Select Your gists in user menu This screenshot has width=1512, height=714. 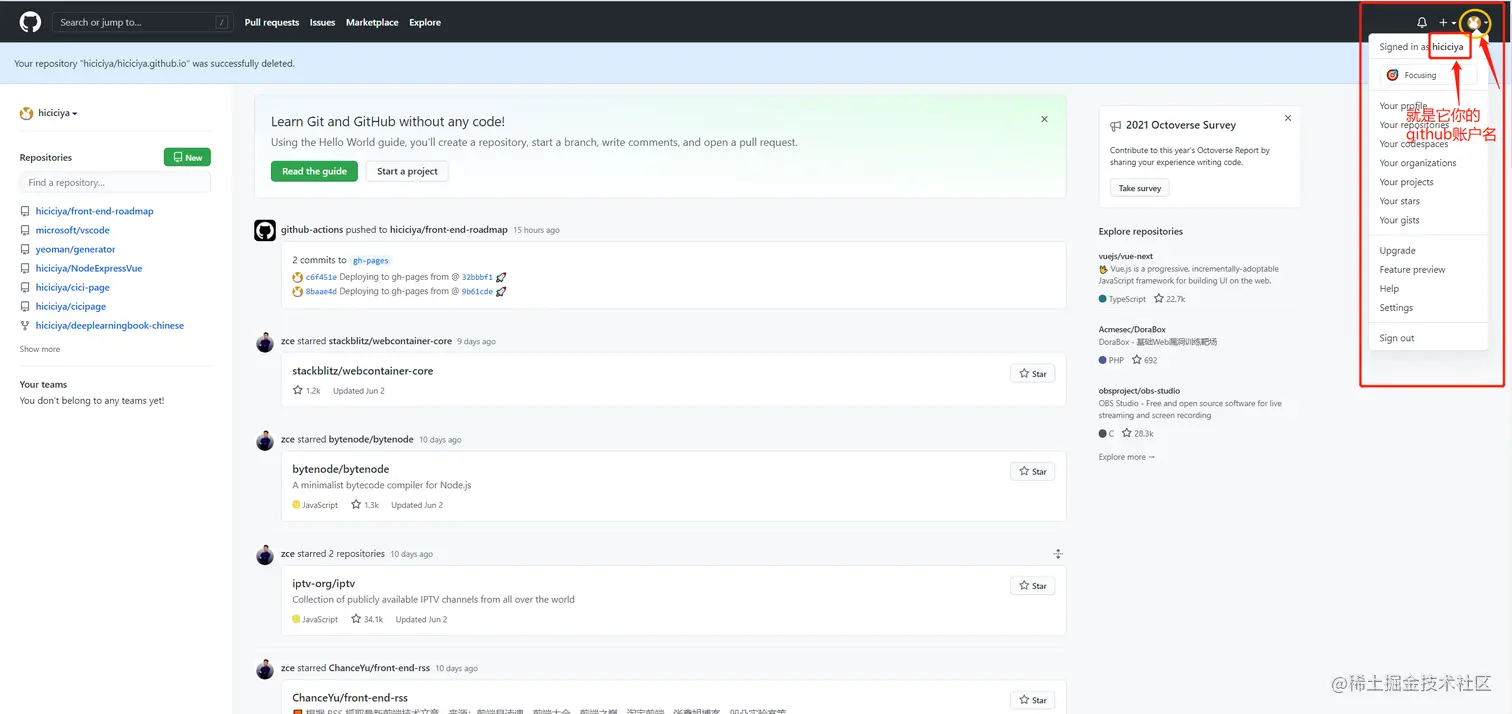(1400, 220)
